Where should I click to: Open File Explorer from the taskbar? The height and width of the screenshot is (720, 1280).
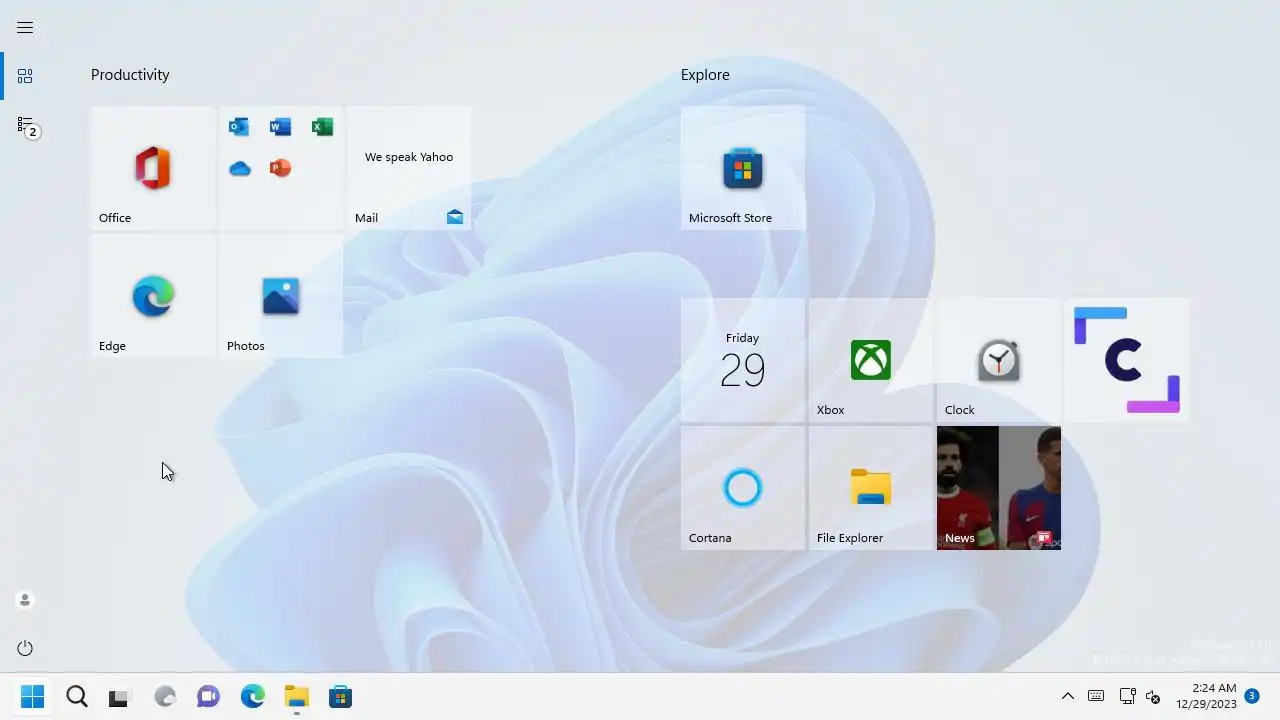click(x=297, y=697)
